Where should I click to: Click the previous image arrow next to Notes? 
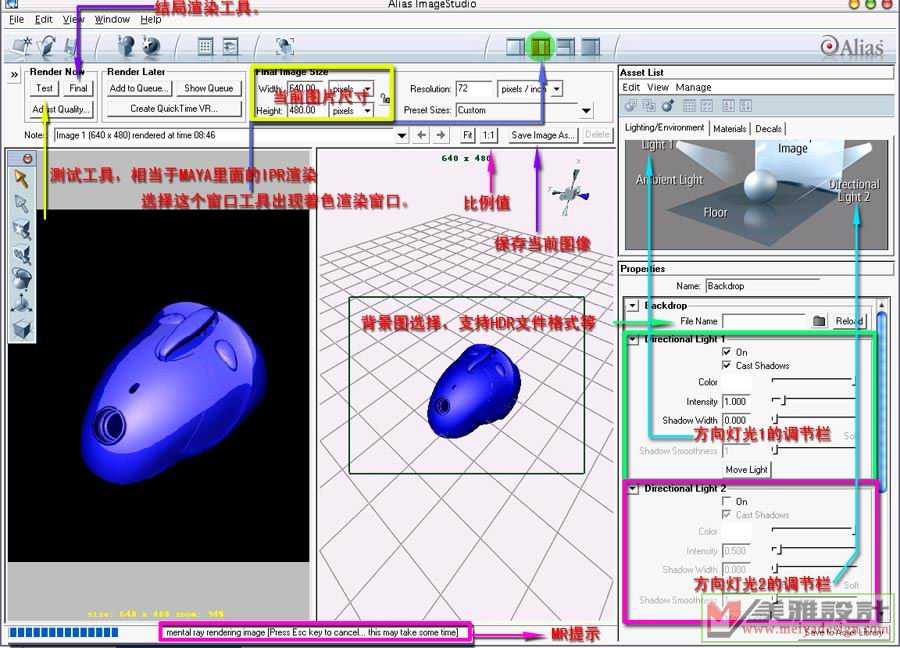(422, 135)
